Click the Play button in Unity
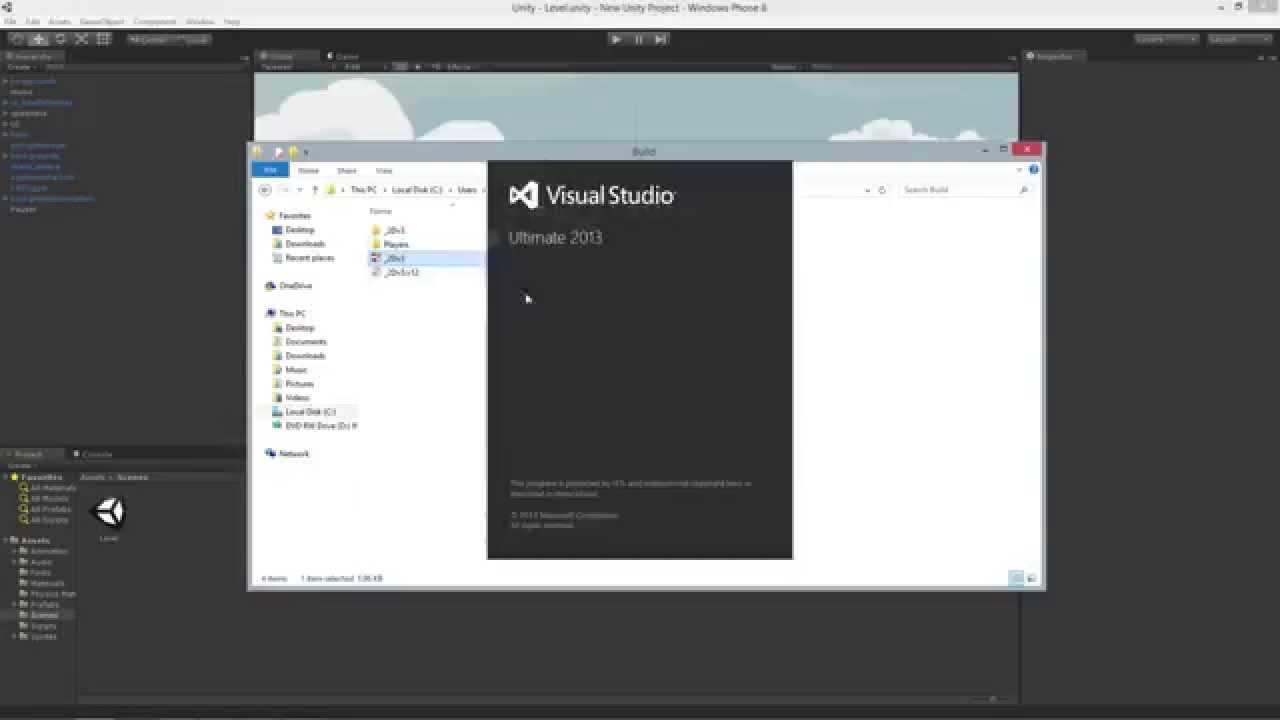The image size is (1280, 720). 616,39
